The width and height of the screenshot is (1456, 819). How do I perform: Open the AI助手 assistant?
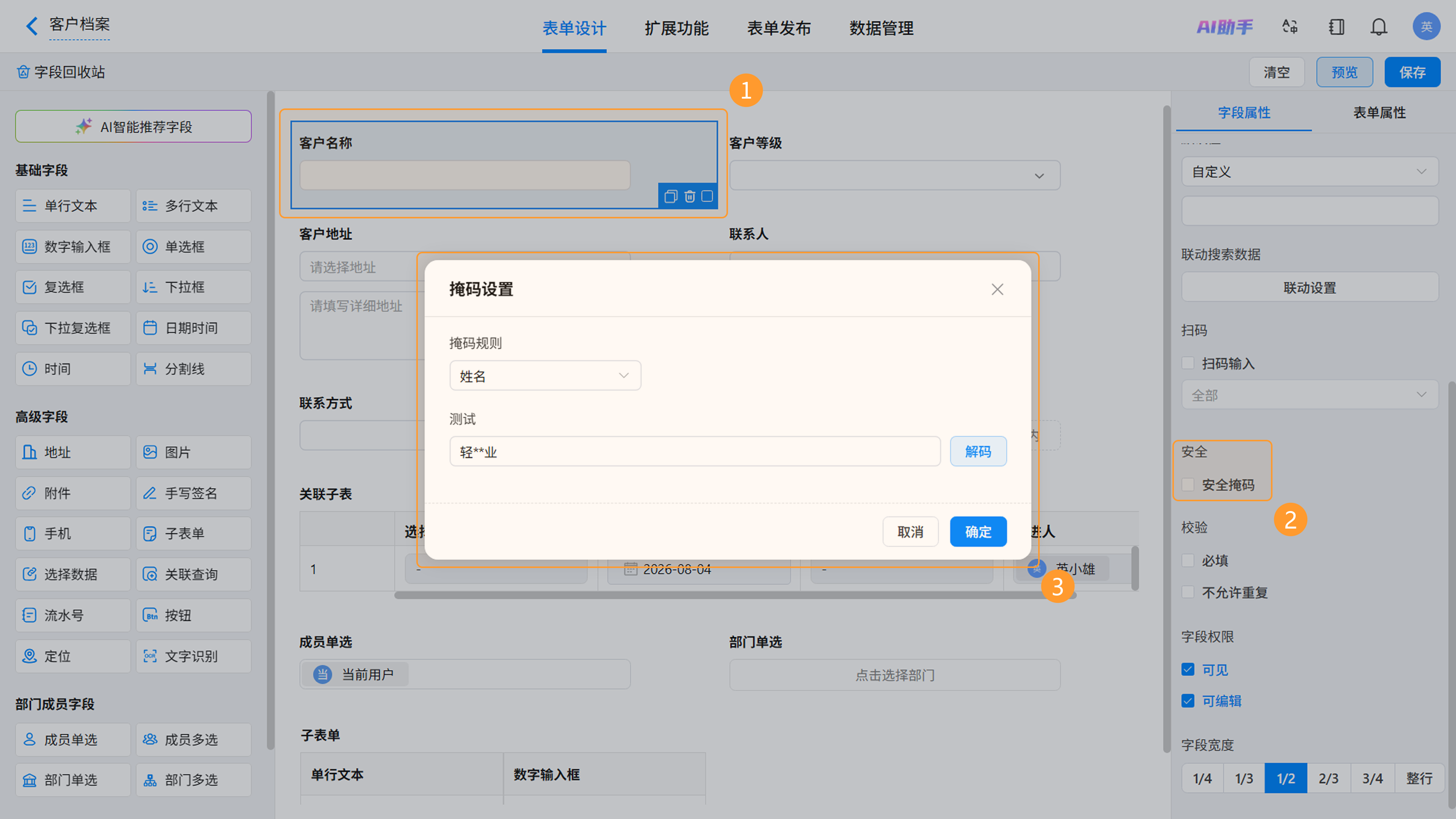tap(1224, 27)
